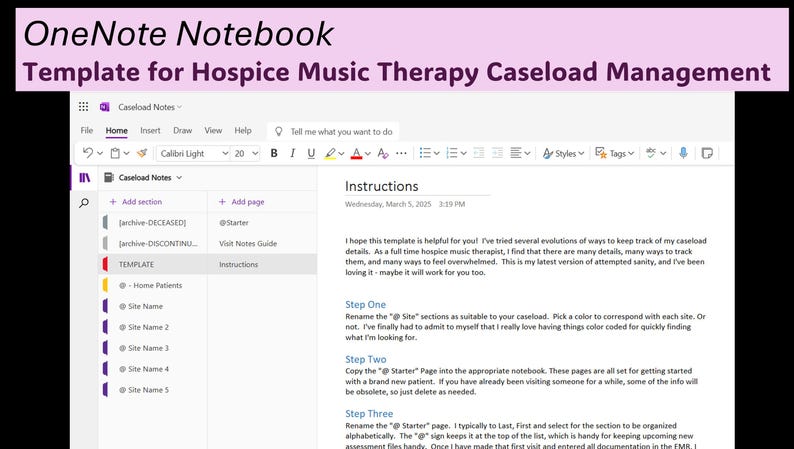The height and width of the screenshot is (449, 794).
Task: Click the Tell me what you want search box
Action: pyautogui.click(x=333, y=132)
